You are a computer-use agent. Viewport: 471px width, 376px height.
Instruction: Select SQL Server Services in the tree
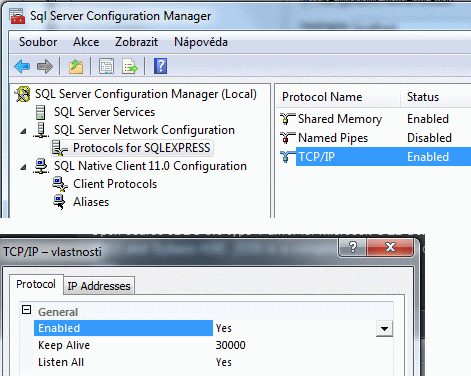(104, 112)
